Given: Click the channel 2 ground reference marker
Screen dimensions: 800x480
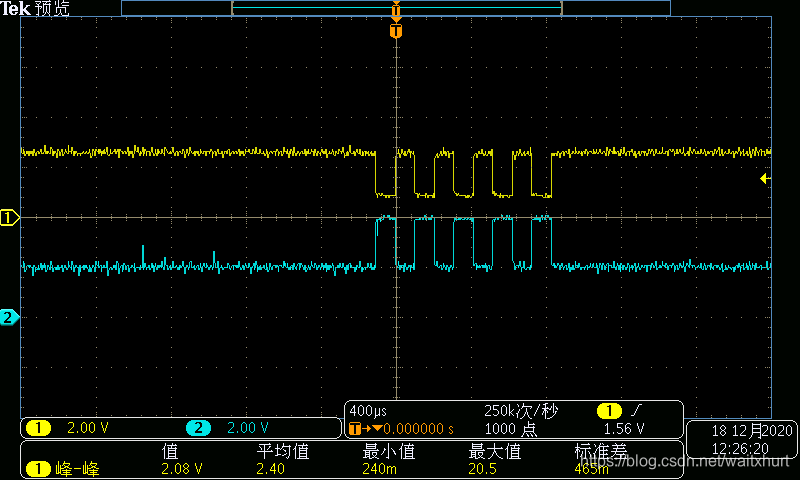Looking at the screenshot, I should coord(9,317).
